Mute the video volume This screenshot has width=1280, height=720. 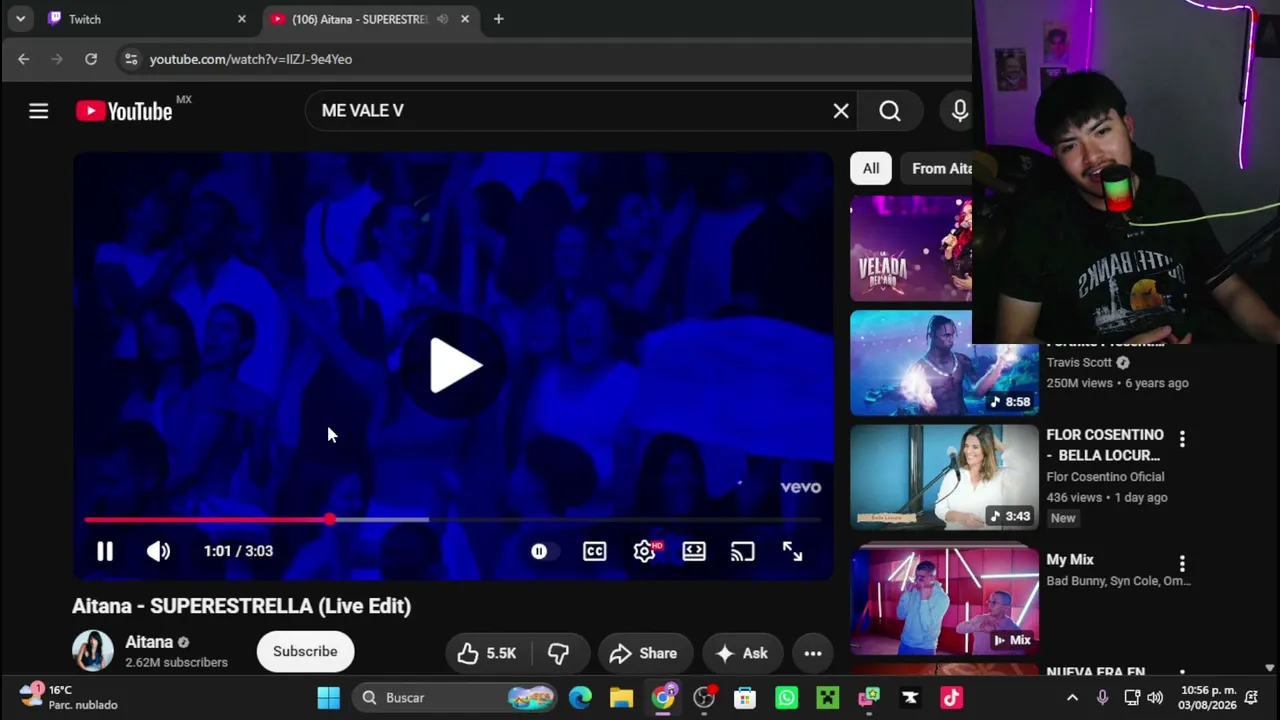[x=158, y=551]
